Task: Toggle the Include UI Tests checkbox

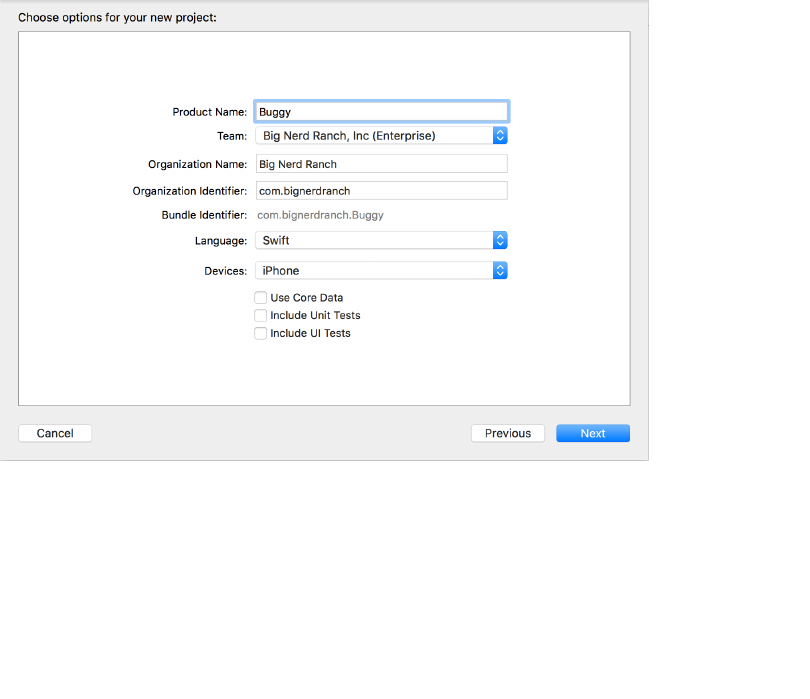Action: tap(261, 334)
